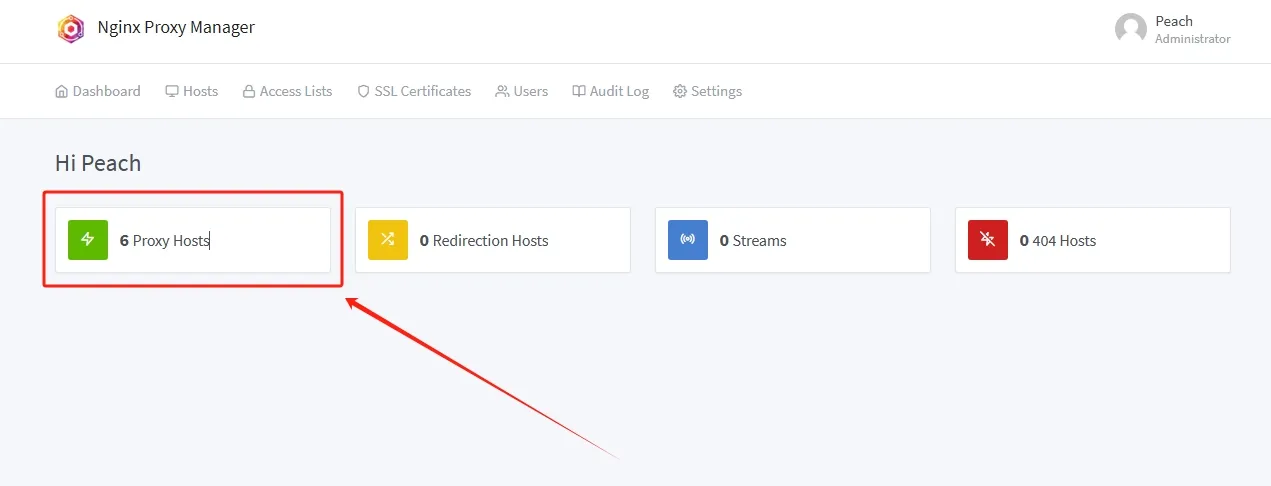Click the Hi Peach greeting heading
The height and width of the screenshot is (486, 1271).
click(98, 163)
